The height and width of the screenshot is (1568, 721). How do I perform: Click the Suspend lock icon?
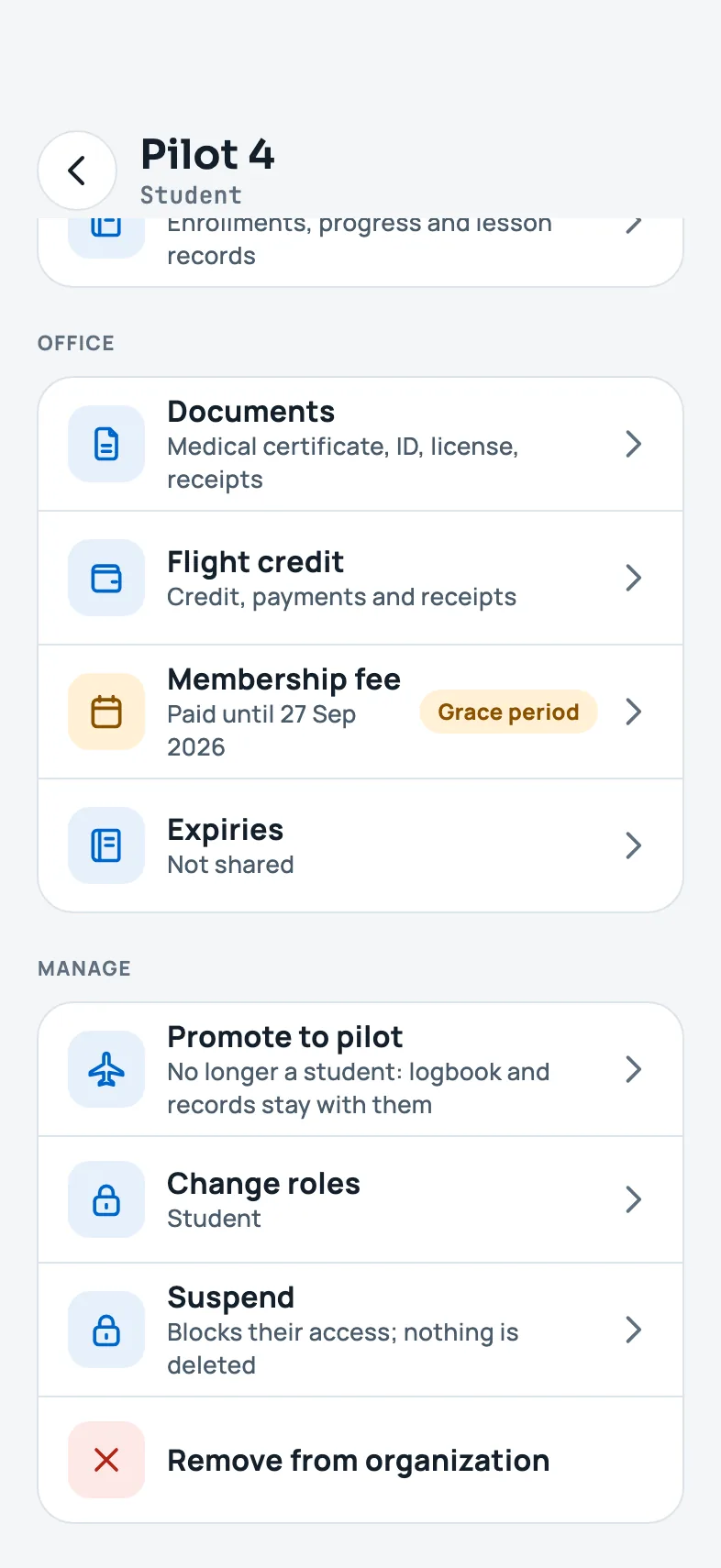tap(106, 1330)
